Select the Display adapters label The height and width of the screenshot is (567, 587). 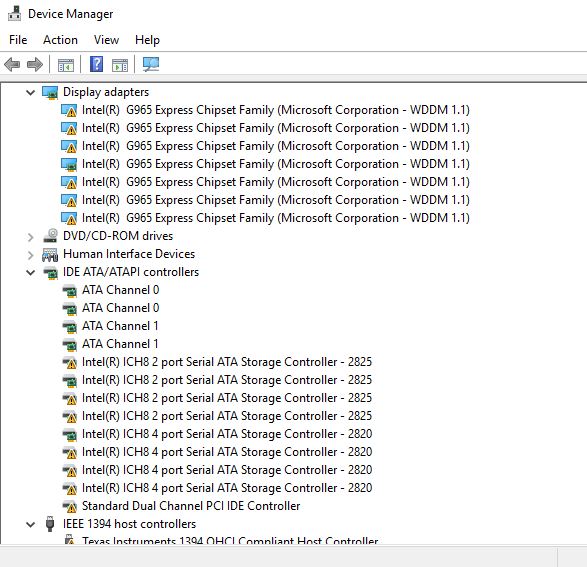[106, 92]
